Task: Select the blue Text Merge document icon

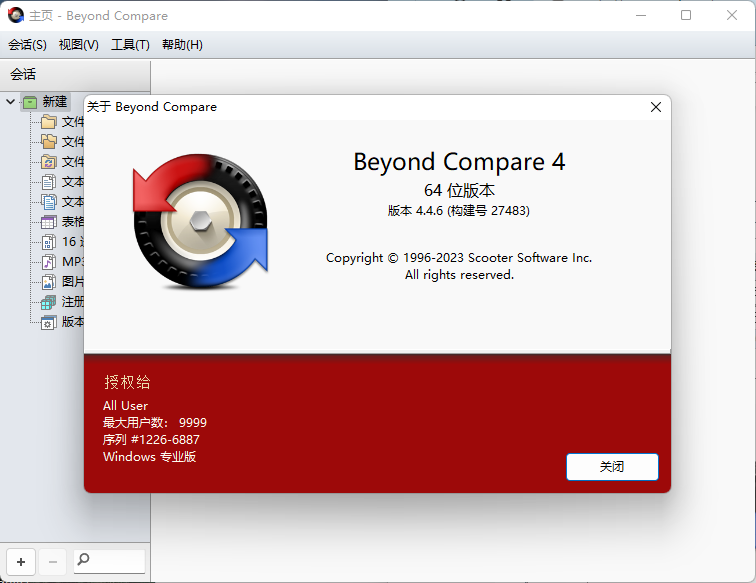Action: click(48, 202)
